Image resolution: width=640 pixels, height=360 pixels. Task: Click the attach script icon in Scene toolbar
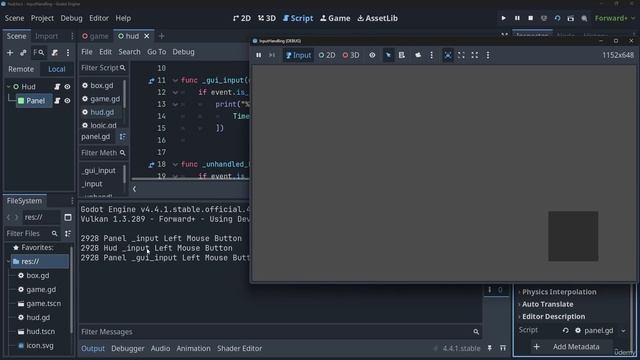coord(54,53)
